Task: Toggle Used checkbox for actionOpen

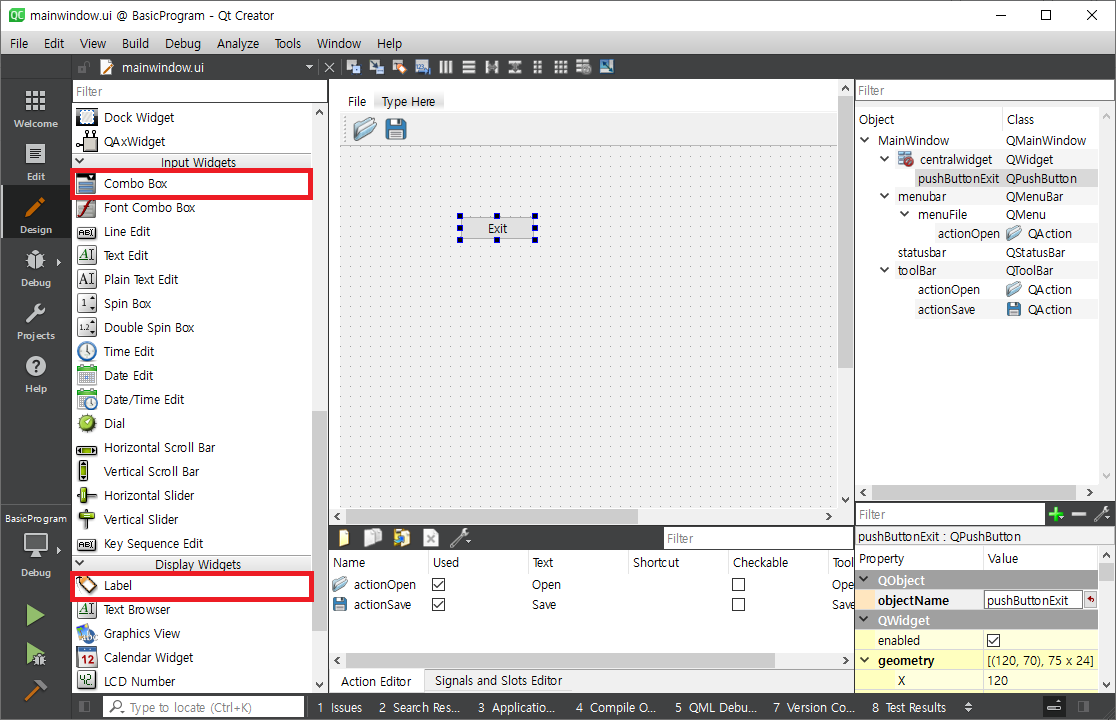Action: pyautogui.click(x=438, y=584)
